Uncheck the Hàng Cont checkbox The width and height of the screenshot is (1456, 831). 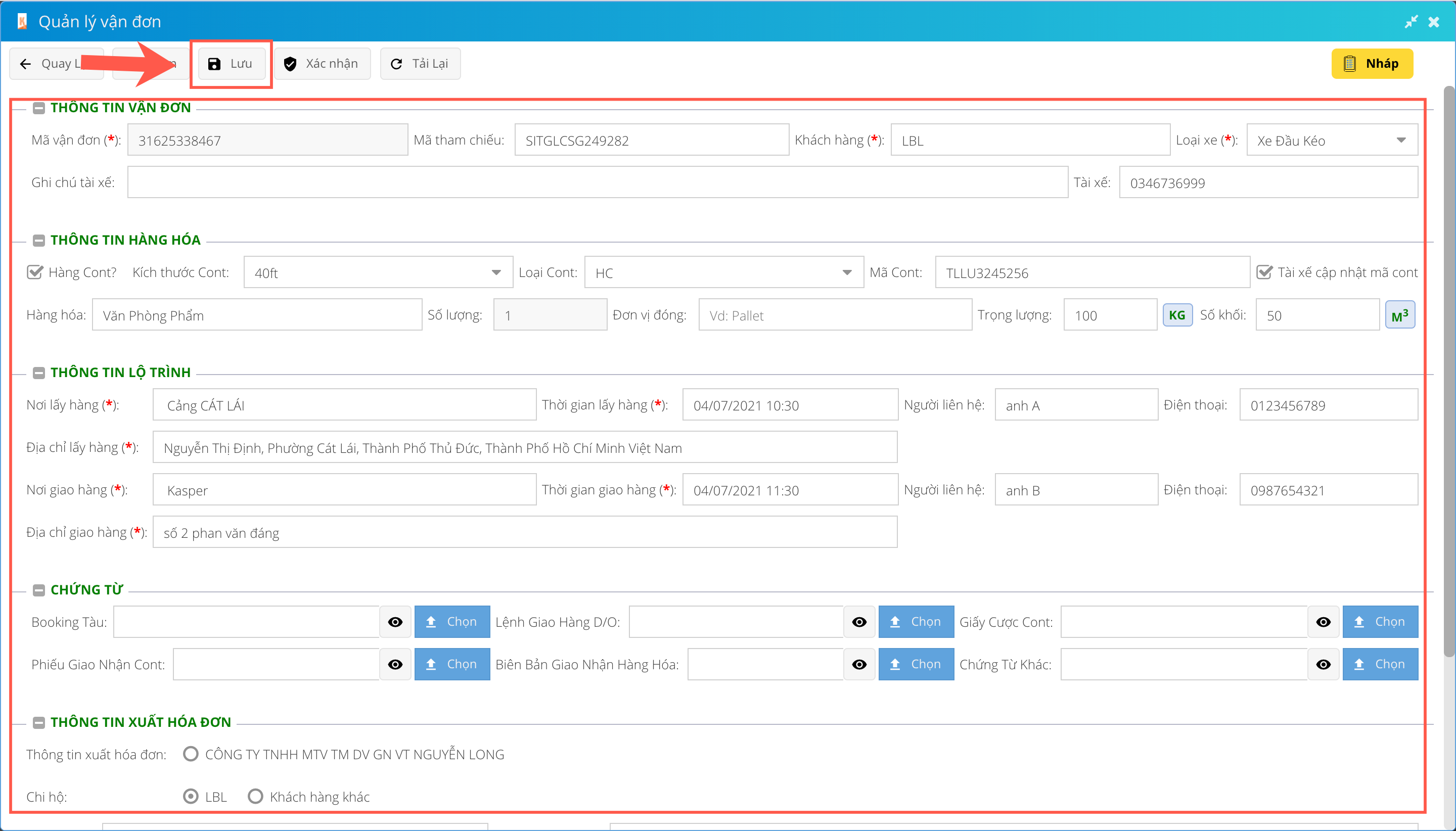[35, 272]
